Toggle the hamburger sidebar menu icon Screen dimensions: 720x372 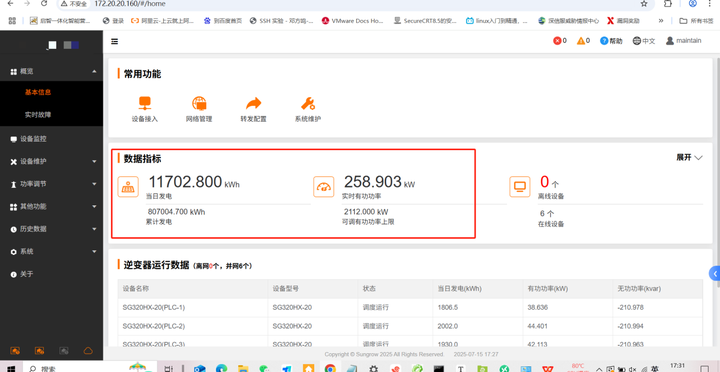115,41
